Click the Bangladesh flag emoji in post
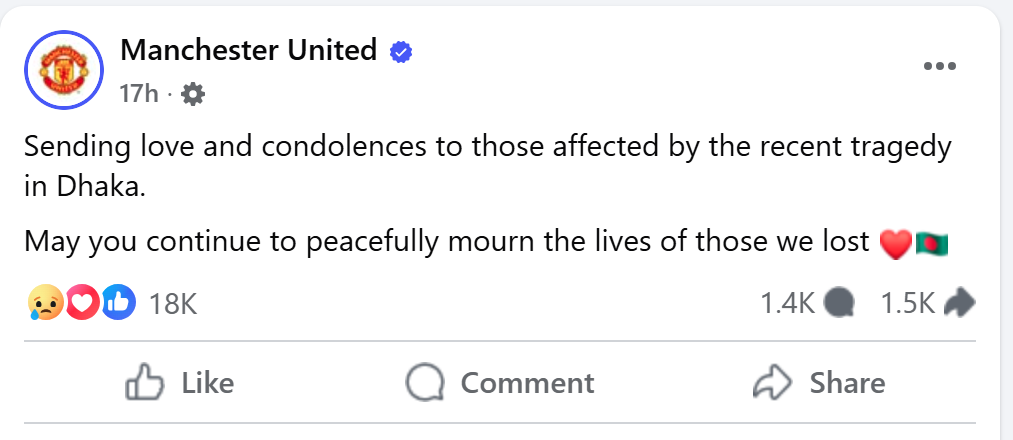This screenshot has width=1013, height=440. pyautogui.click(x=932, y=244)
